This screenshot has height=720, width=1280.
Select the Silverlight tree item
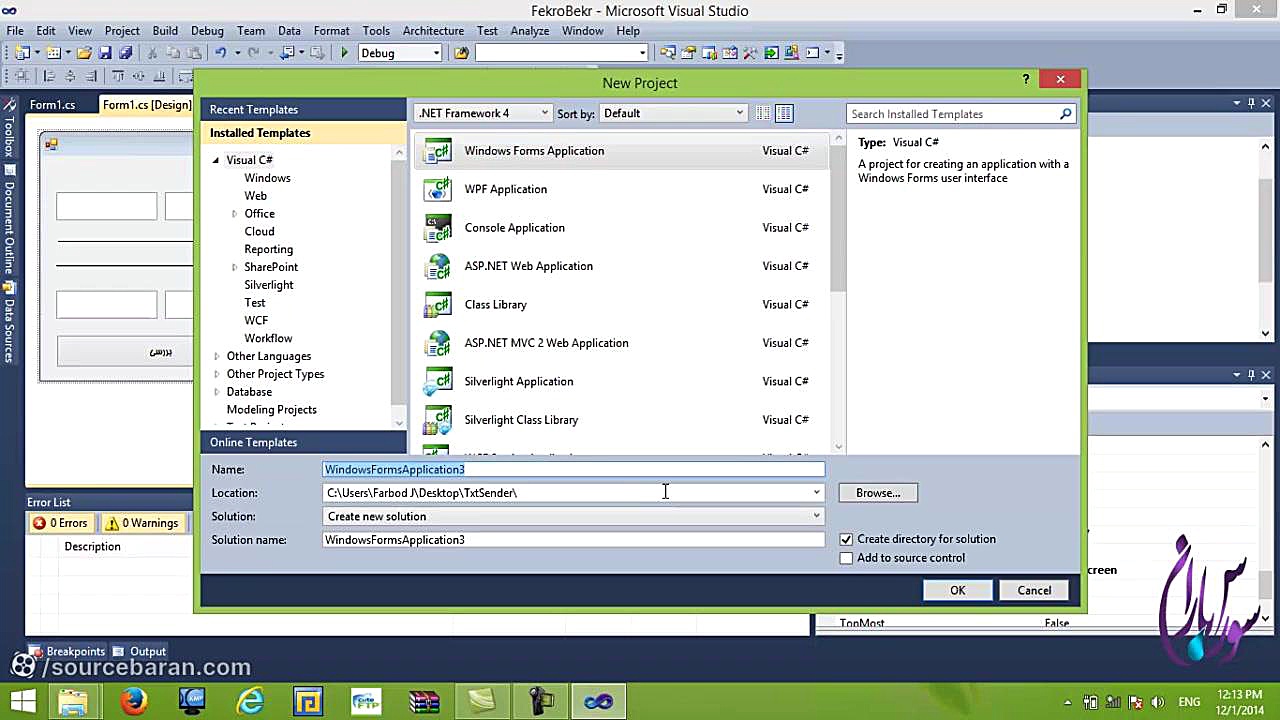269,285
